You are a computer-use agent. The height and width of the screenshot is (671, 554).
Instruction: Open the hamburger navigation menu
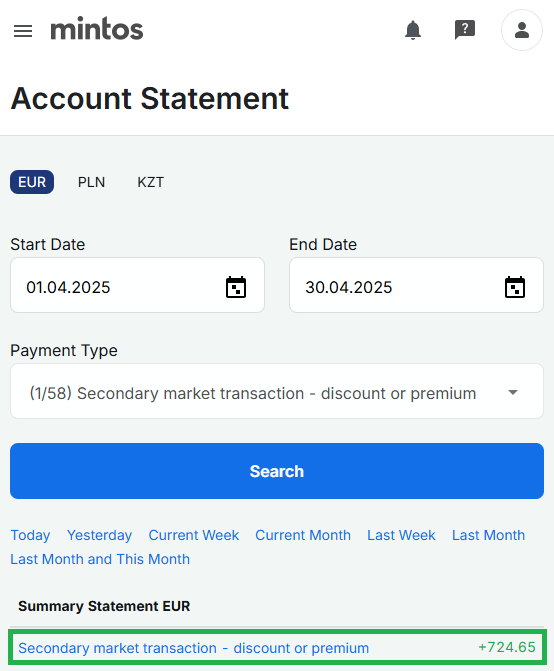click(x=23, y=31)
